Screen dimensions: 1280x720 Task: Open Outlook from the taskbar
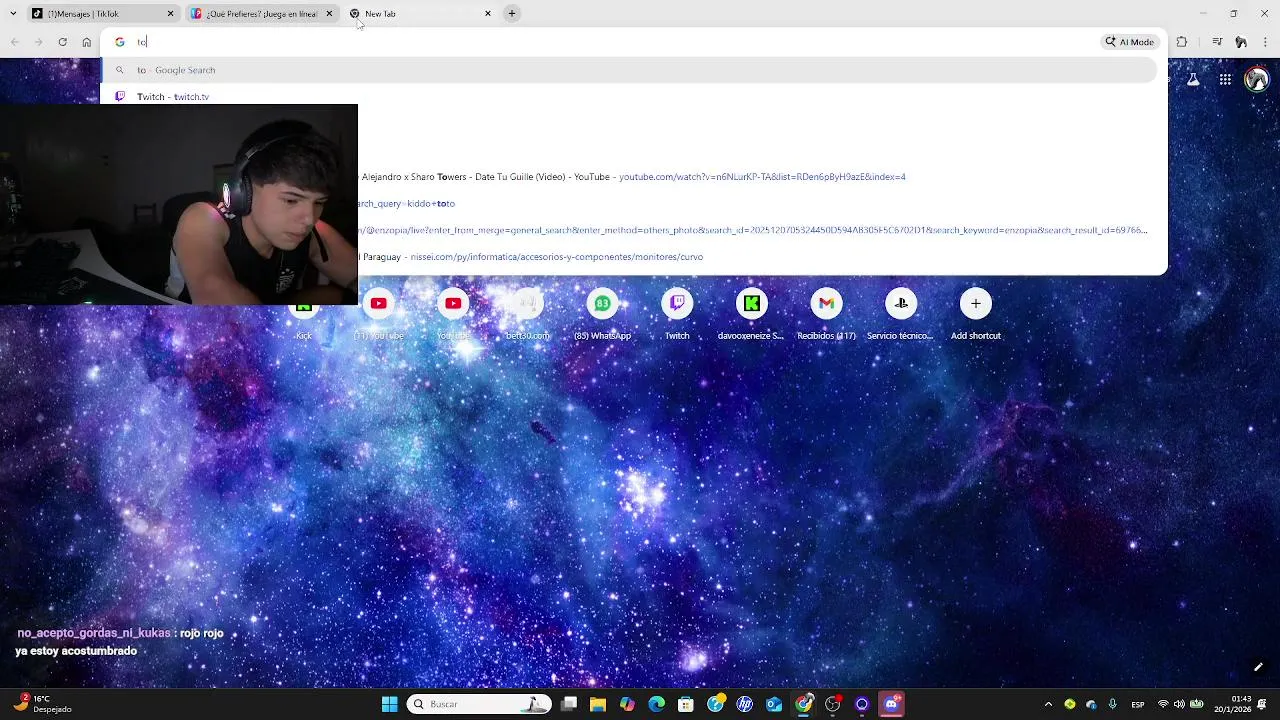coord(774,704)
